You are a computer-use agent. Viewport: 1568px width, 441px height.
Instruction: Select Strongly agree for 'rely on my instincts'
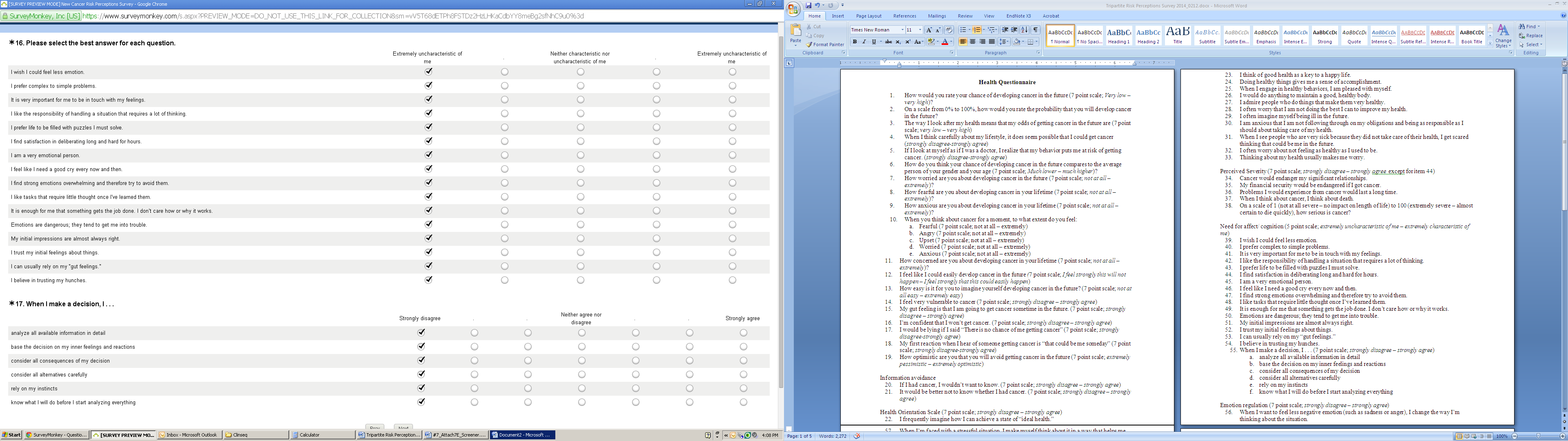point(743,389)
